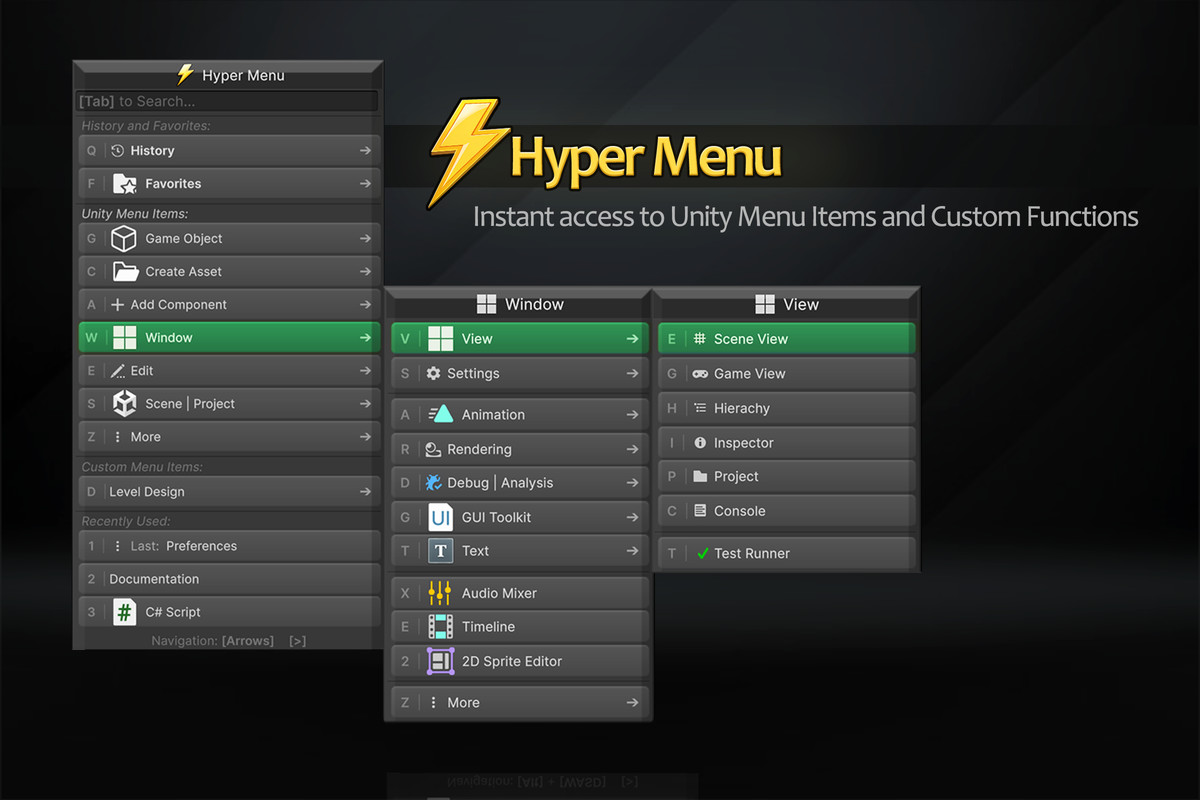
Task: Click the 2D Sprite Editor icon
Action: pyautogui.click(x=440, y=661)
